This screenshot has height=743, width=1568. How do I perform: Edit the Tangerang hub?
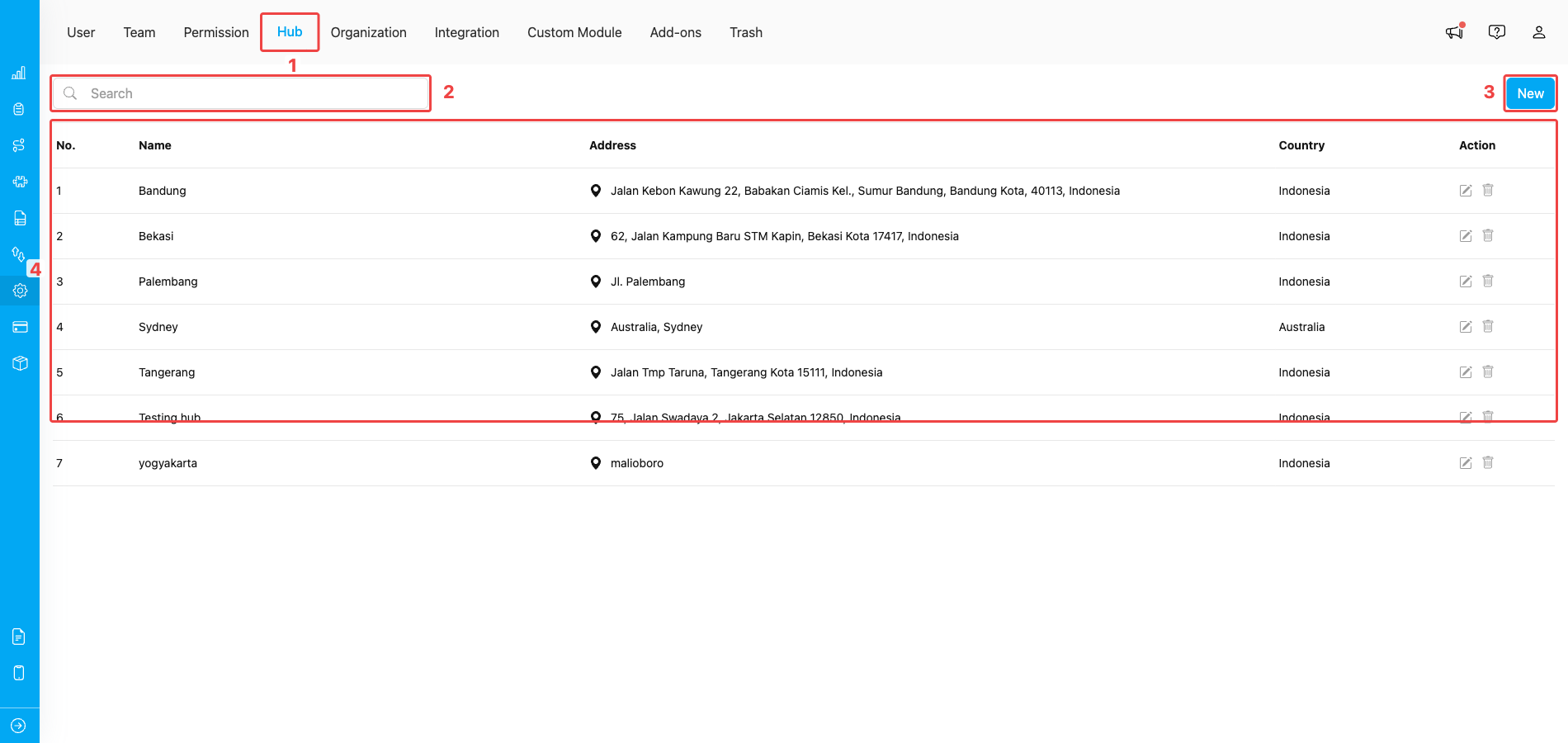1466,372
